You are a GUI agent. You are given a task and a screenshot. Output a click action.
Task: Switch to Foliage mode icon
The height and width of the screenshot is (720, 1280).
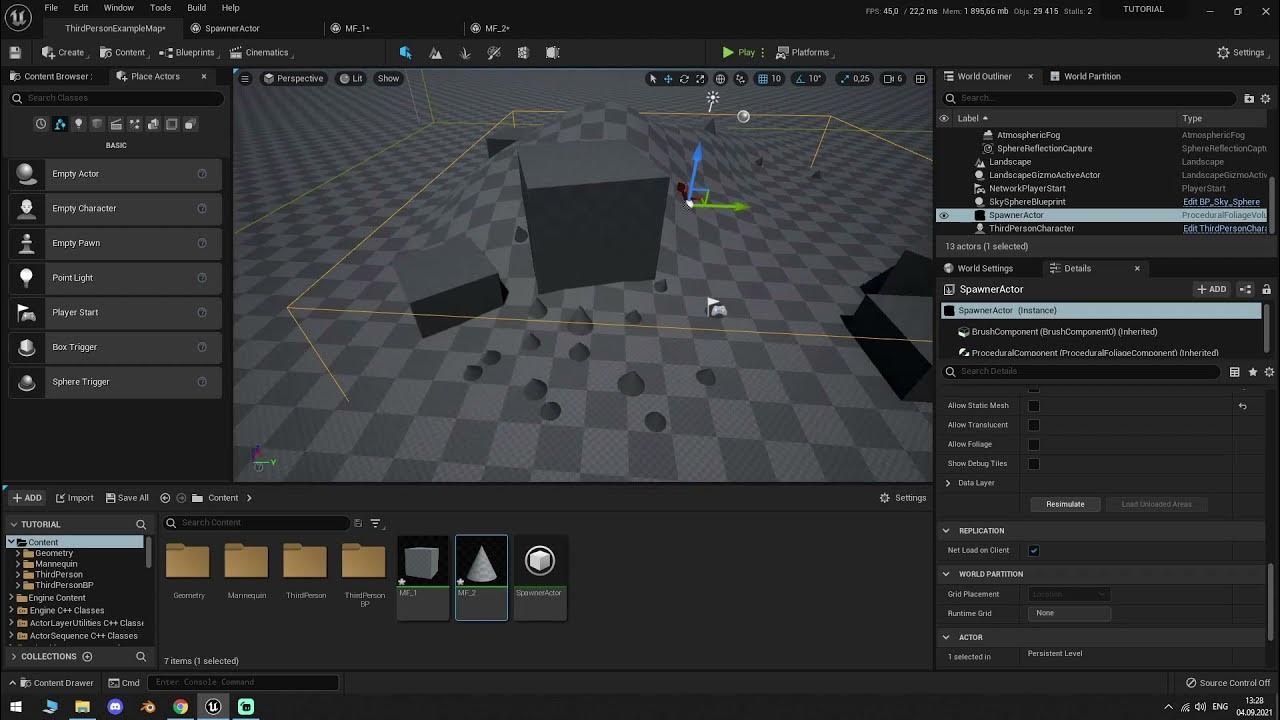coord(465,52)
